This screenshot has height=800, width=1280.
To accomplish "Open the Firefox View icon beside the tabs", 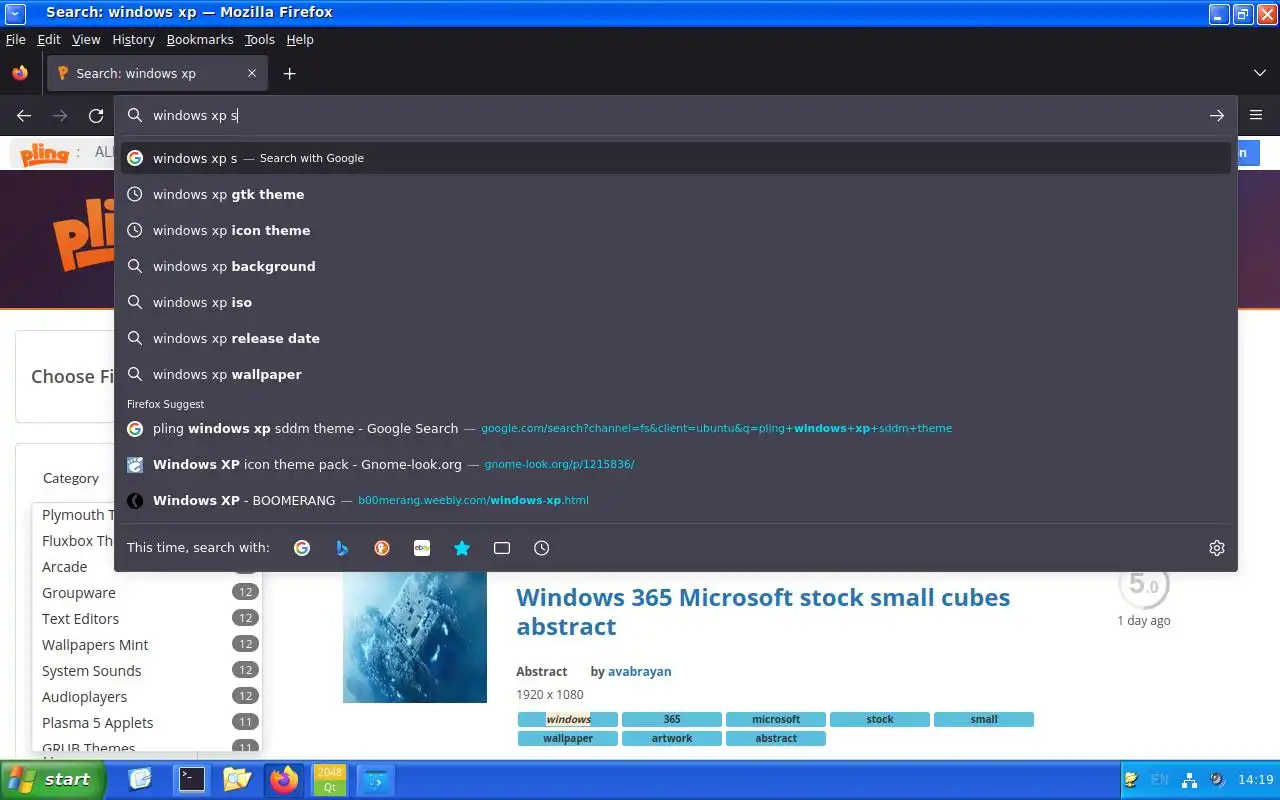I will [20, 73].
